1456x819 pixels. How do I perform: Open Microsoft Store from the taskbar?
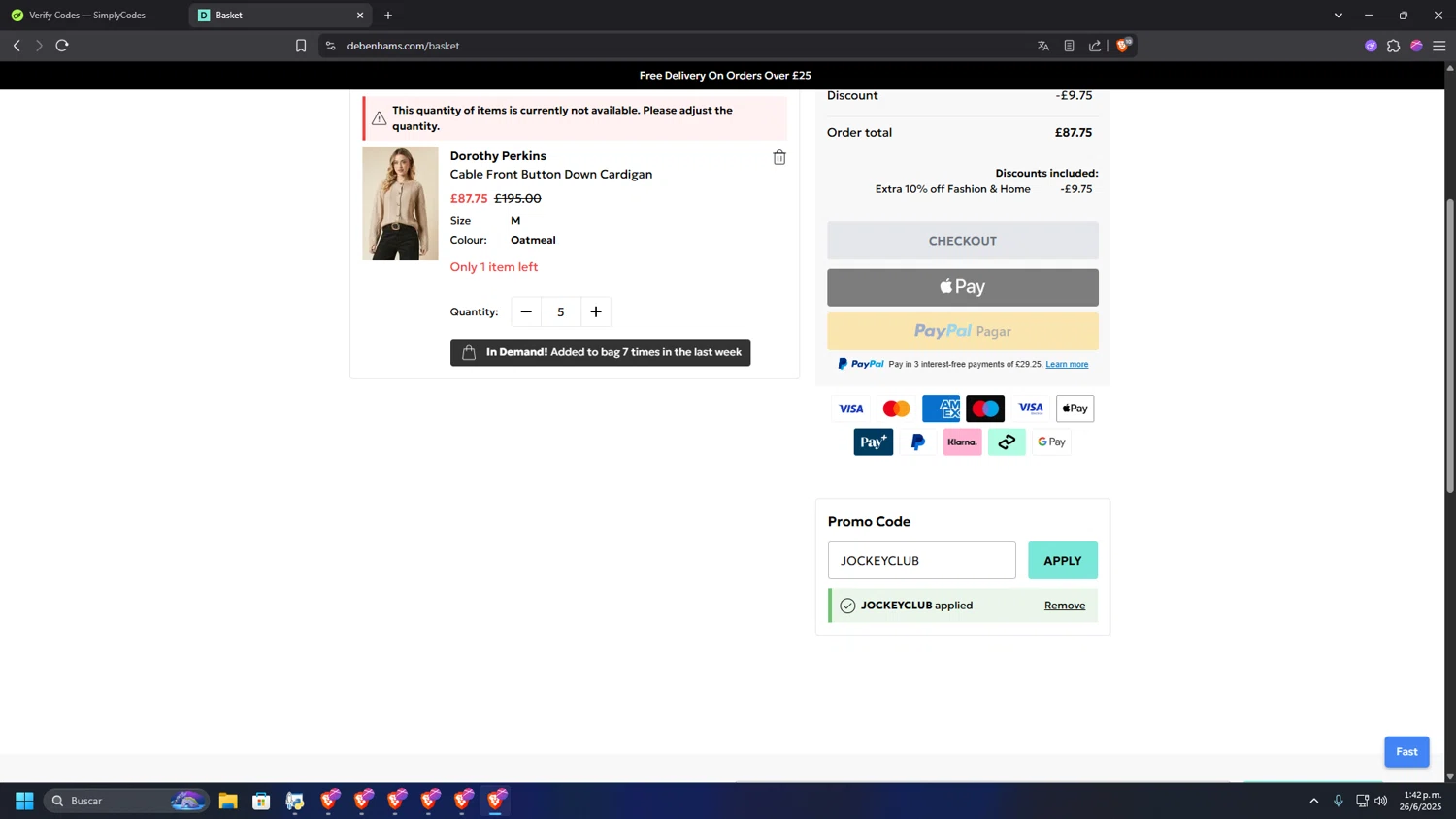(261, 801)
